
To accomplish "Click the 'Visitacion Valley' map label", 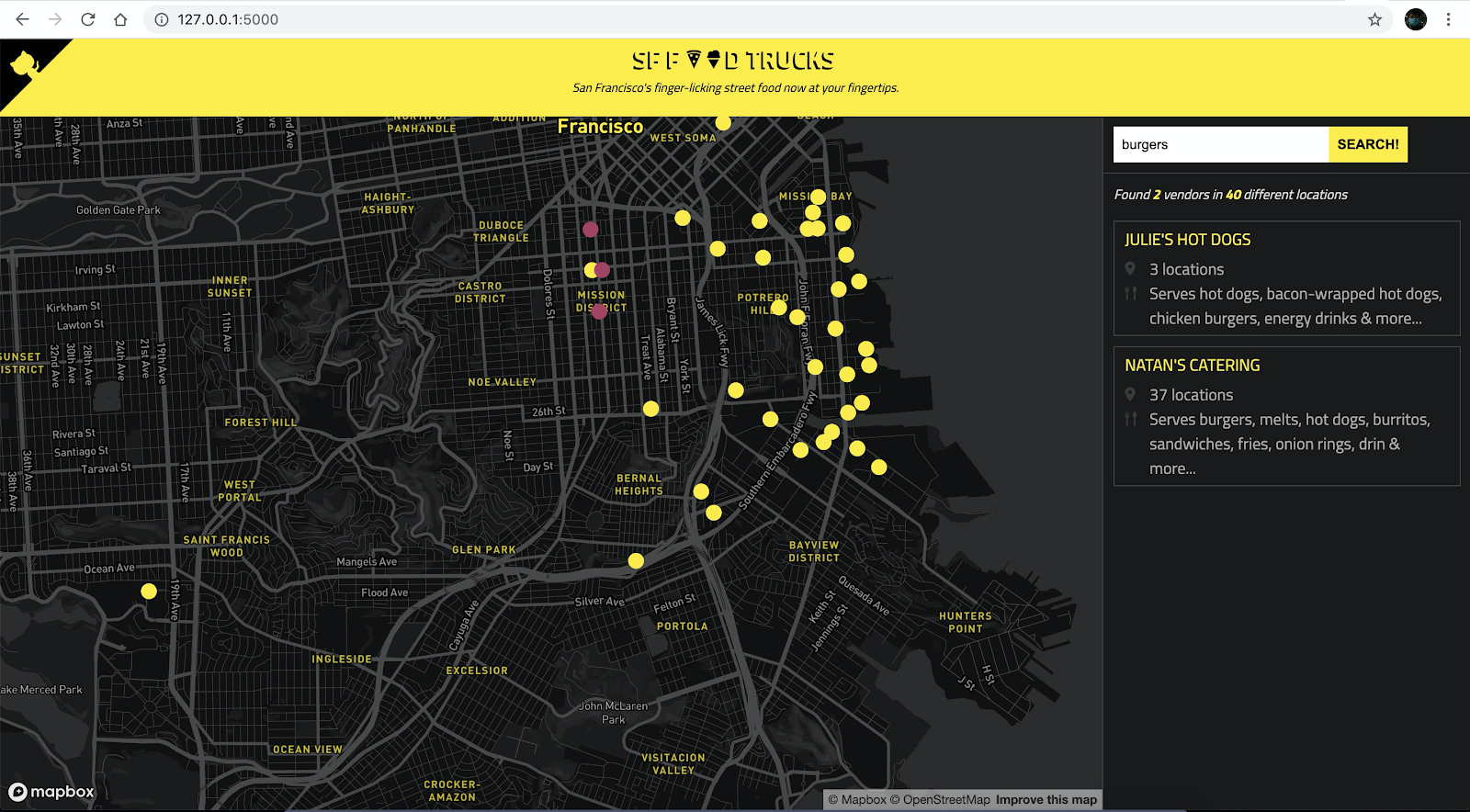I will click(673, 764).
